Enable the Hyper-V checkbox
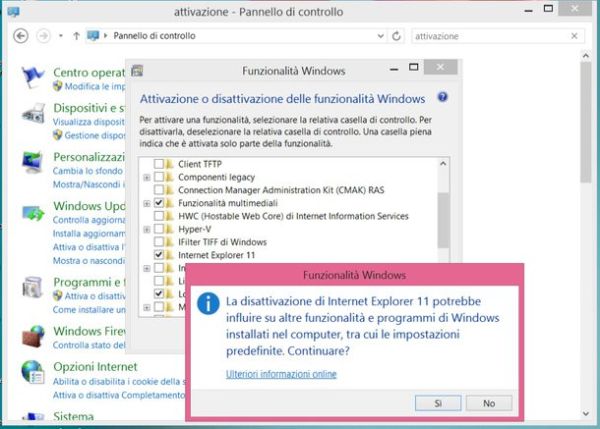 pos(160,229)
